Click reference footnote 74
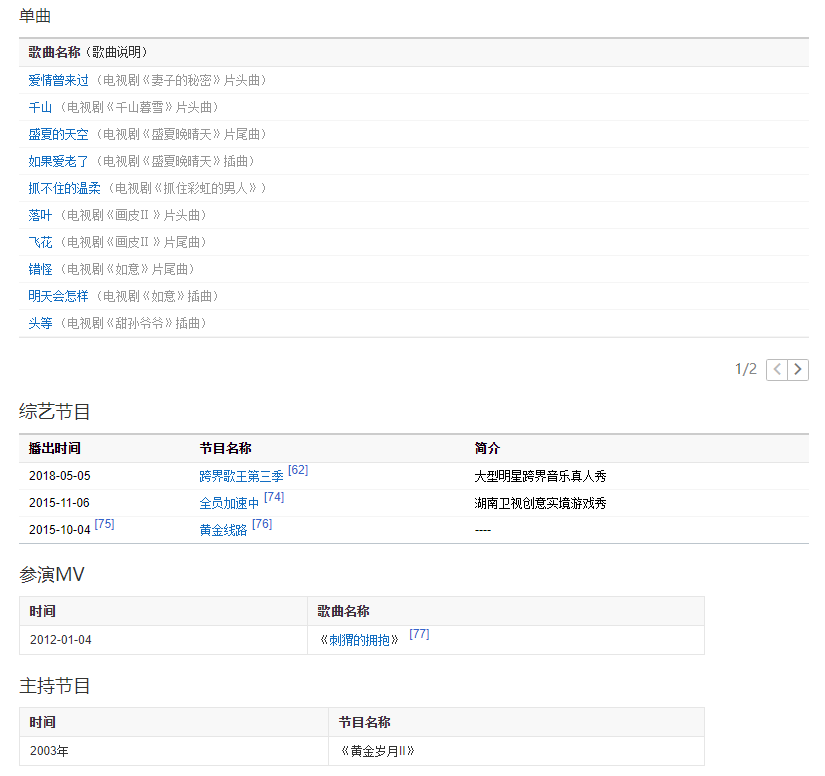Screen dimensions: 825x776 click(x=274, y=497)
